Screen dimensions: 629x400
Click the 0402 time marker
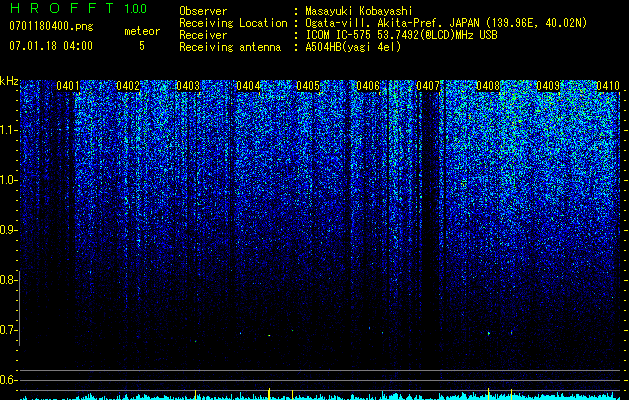pyautogui.click(x=128, y=86)
